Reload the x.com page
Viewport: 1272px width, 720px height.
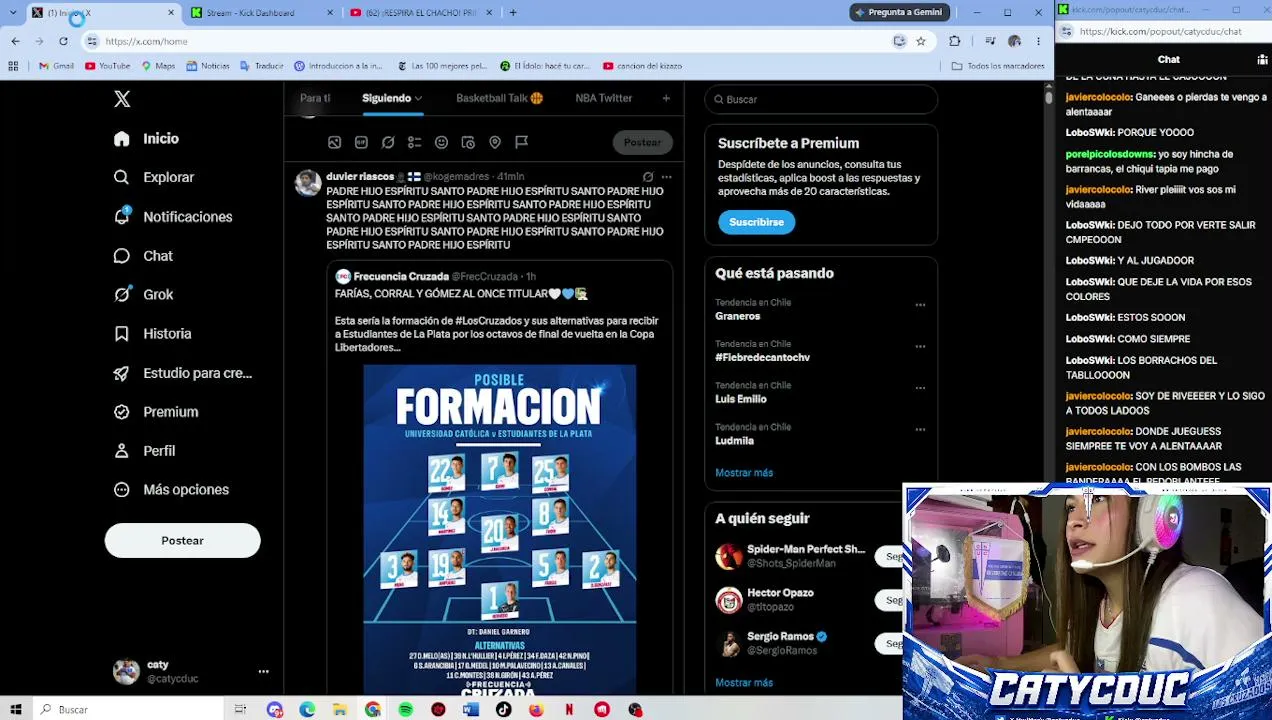(63, 41)
